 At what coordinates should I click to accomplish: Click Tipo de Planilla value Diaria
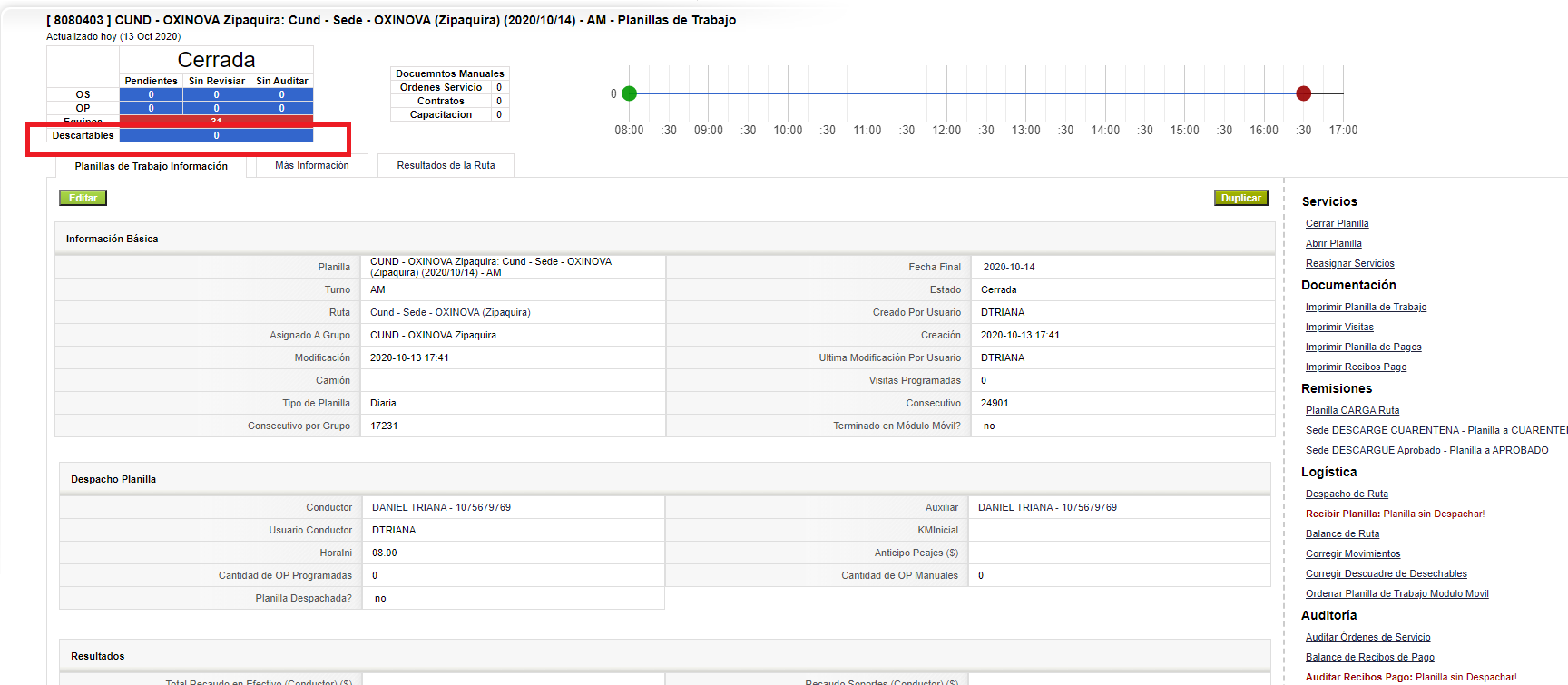pos(383,403)
